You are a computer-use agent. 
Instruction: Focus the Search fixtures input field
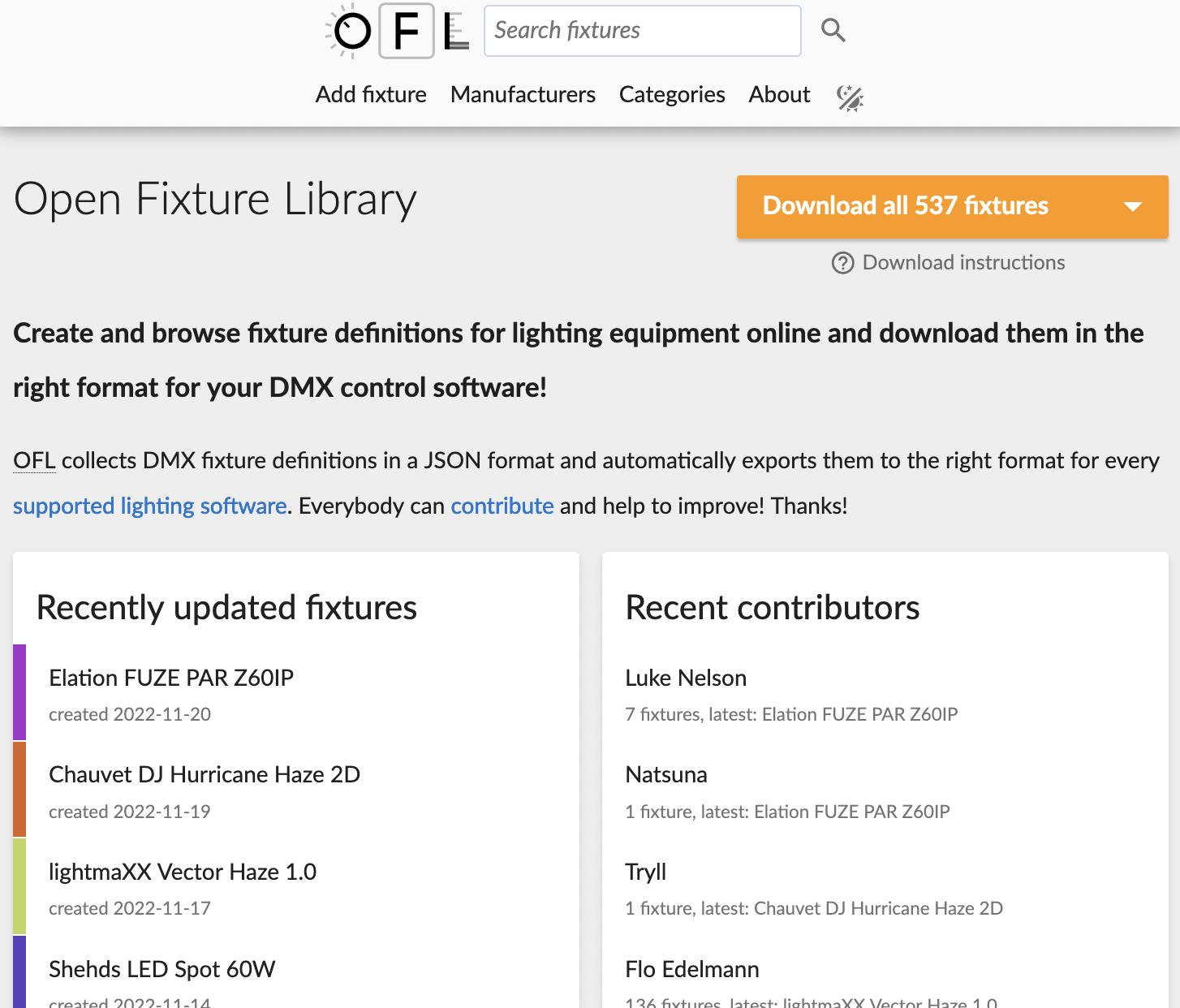point(641,31)
